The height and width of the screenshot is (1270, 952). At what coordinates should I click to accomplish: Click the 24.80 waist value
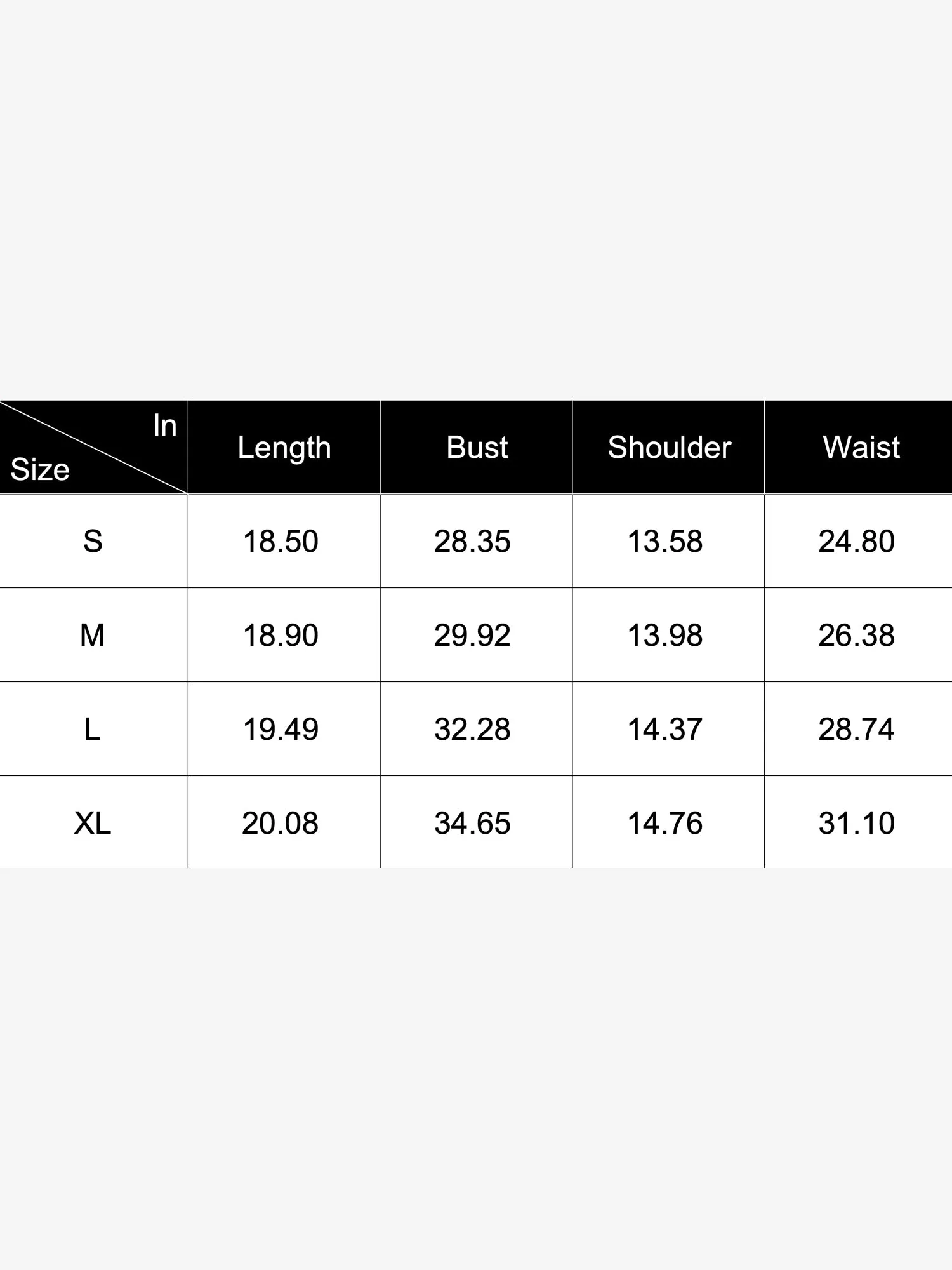point(856,542)
